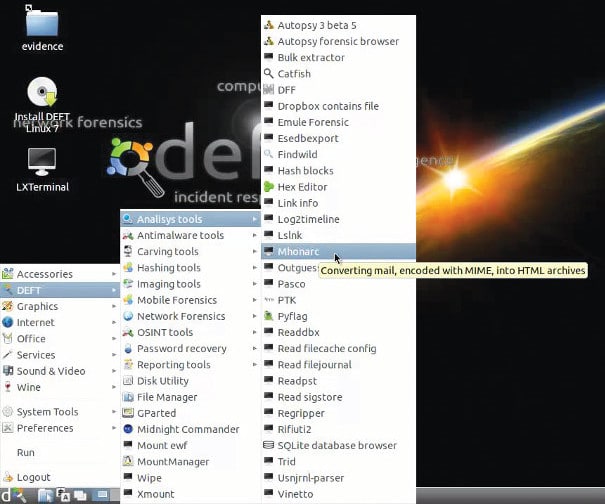Open the Reporting tools submenu

pyautogui.click(x=191, y=365)
